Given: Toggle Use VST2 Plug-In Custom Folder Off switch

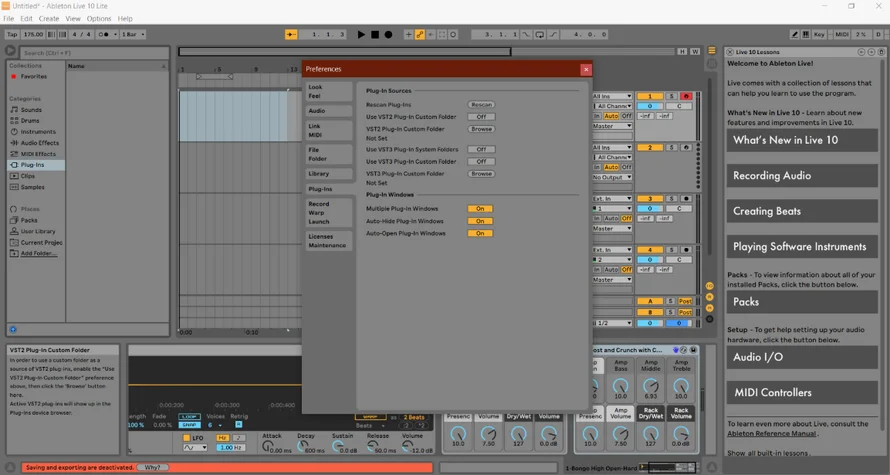Looking at the screenshot, I should click(x=481, y=117).
